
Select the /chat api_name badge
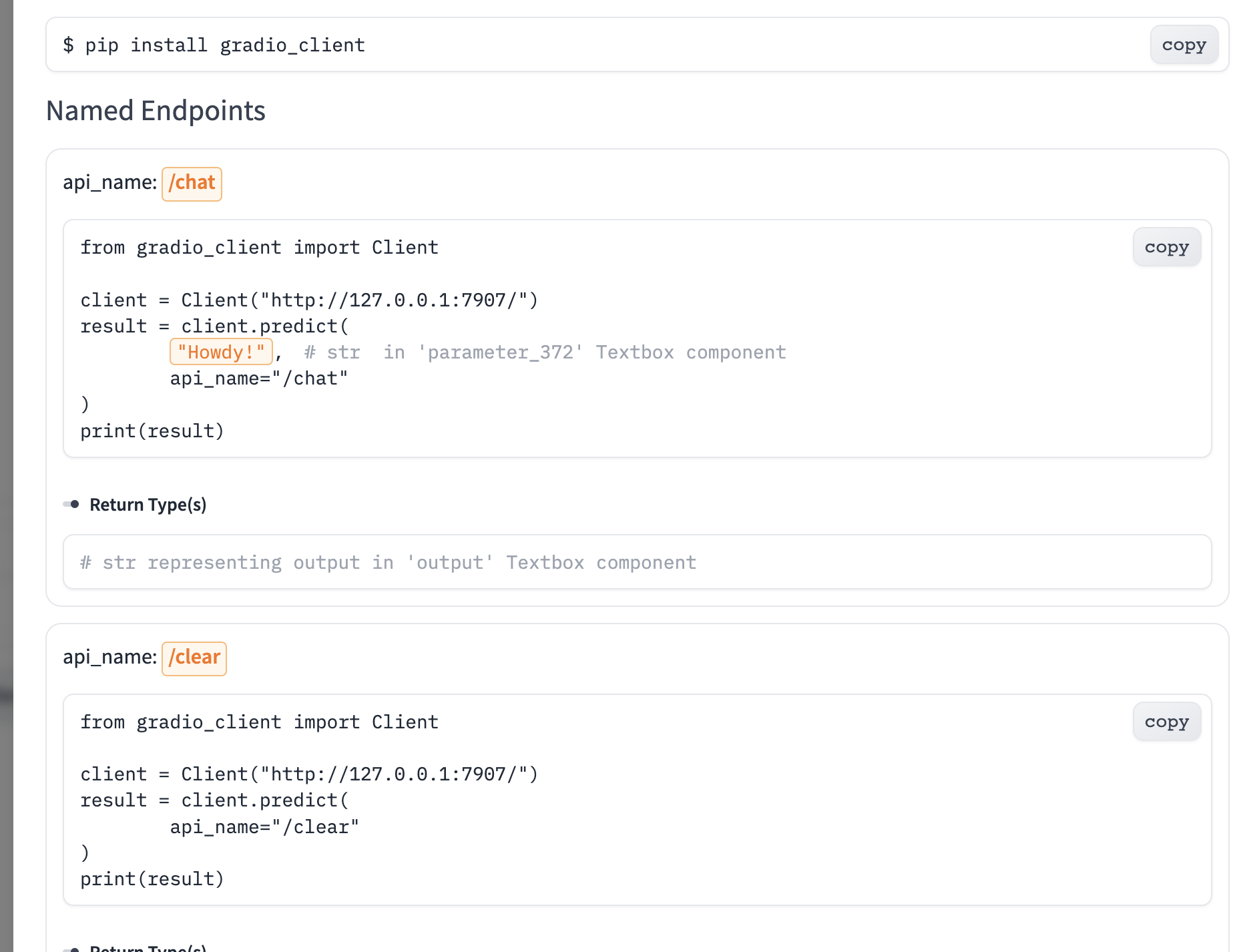tap(192, 183)
